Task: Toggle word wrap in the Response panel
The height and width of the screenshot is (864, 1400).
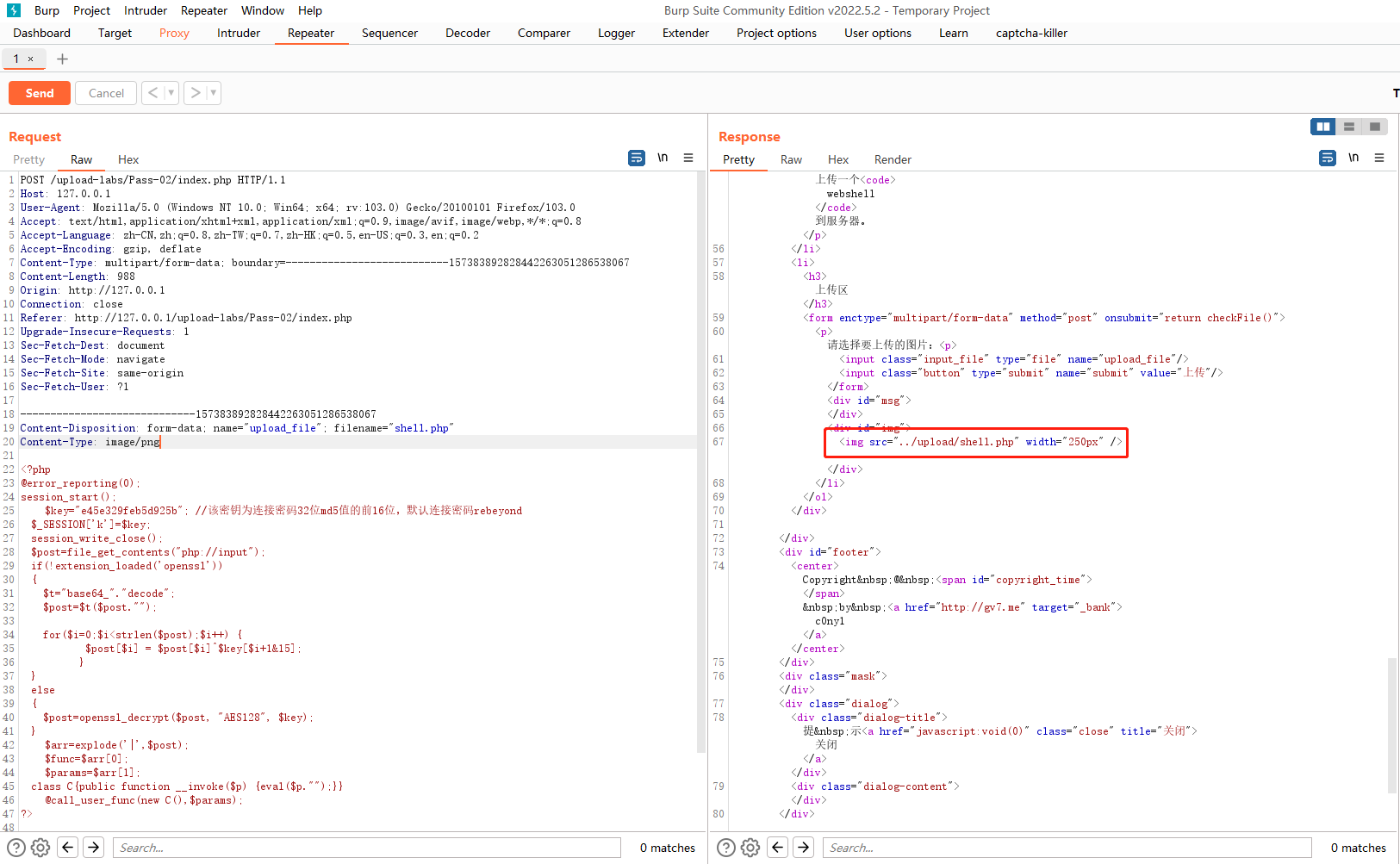Action: click(x=1328, y=158)
